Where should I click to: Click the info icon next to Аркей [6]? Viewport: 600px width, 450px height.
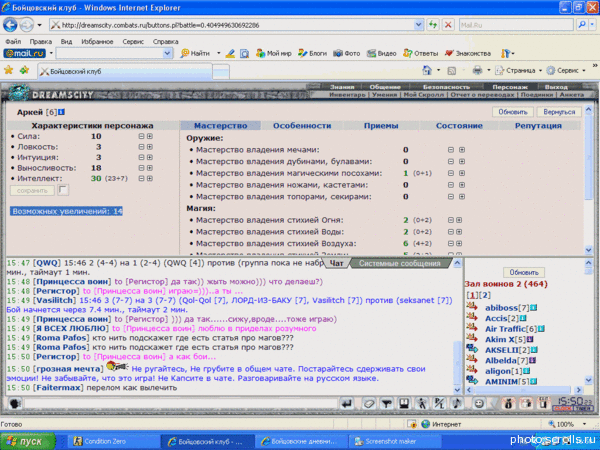(61, 112)
